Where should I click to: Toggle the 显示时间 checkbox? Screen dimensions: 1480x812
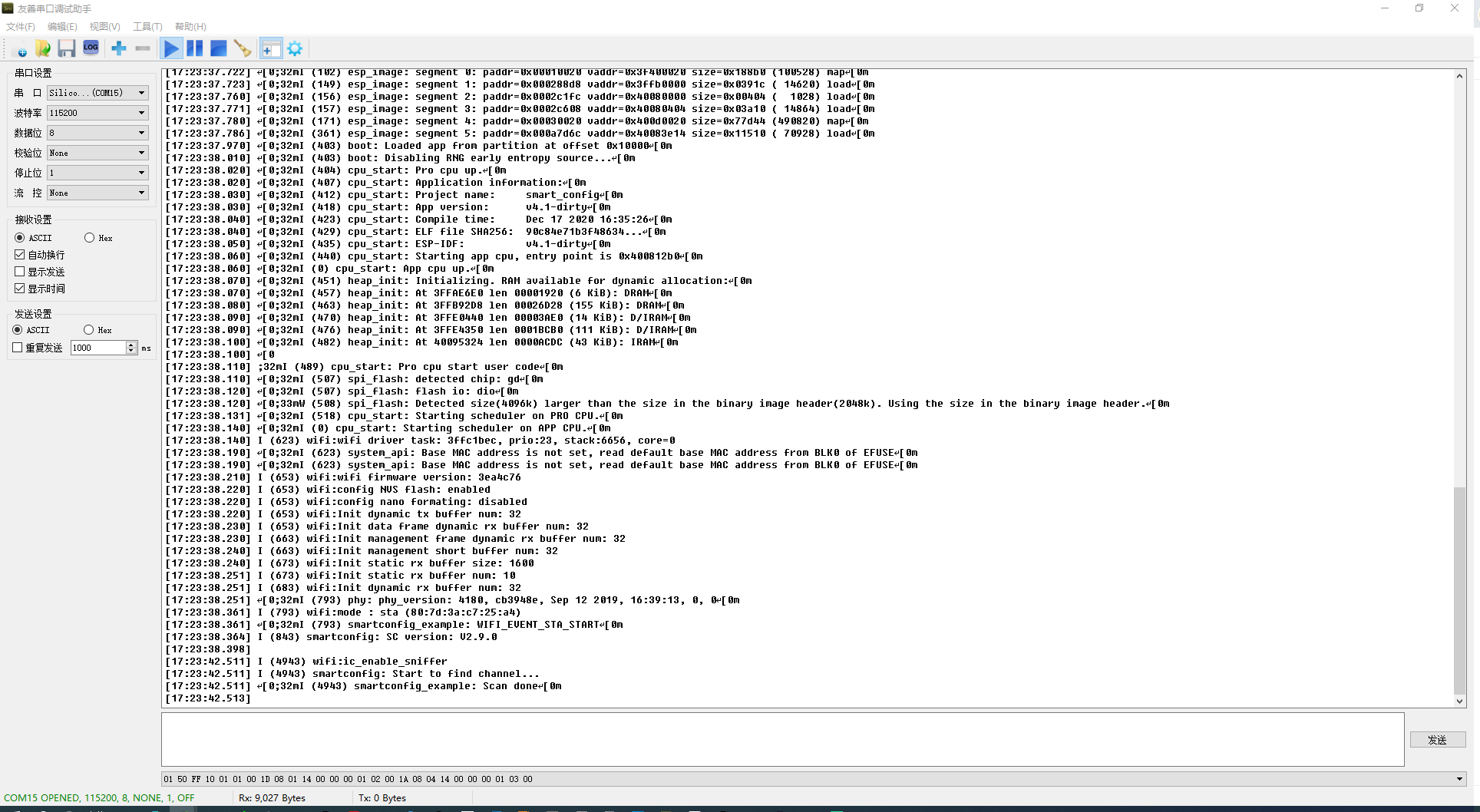20,289
